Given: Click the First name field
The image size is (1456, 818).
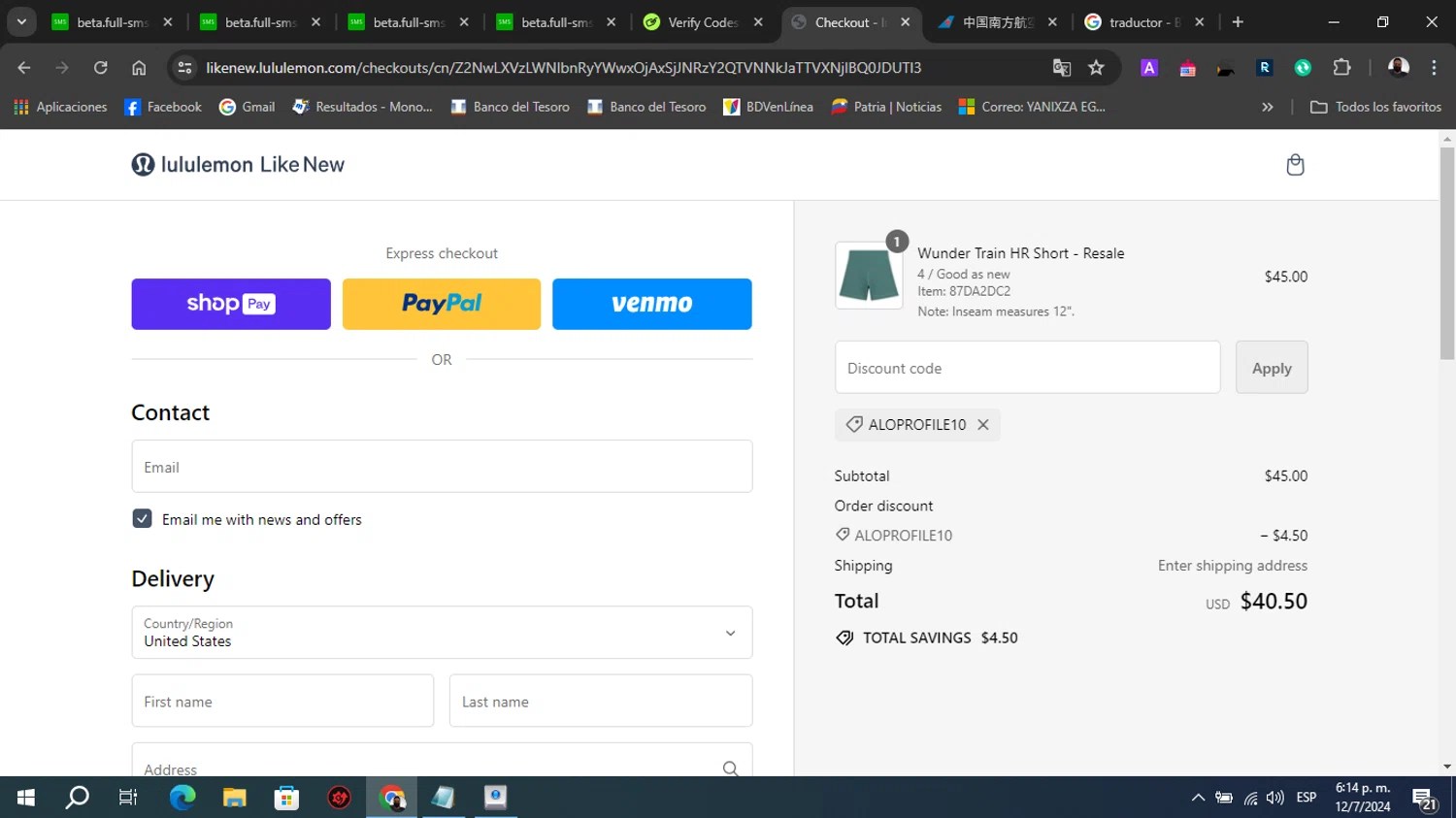Looking at the screenshot, I should tap(282, 701).
